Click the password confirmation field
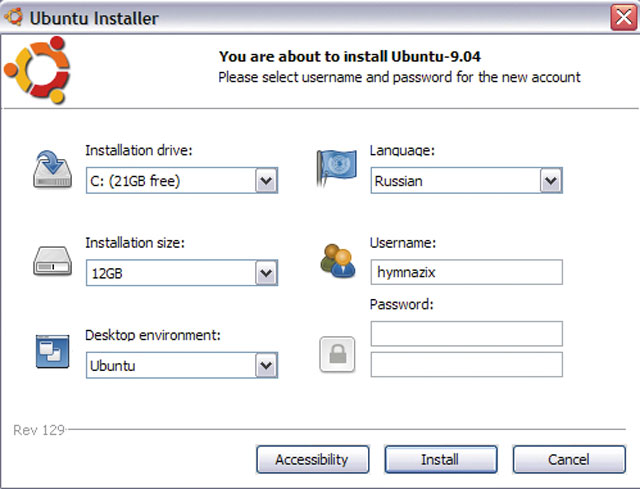 point(466,365)
